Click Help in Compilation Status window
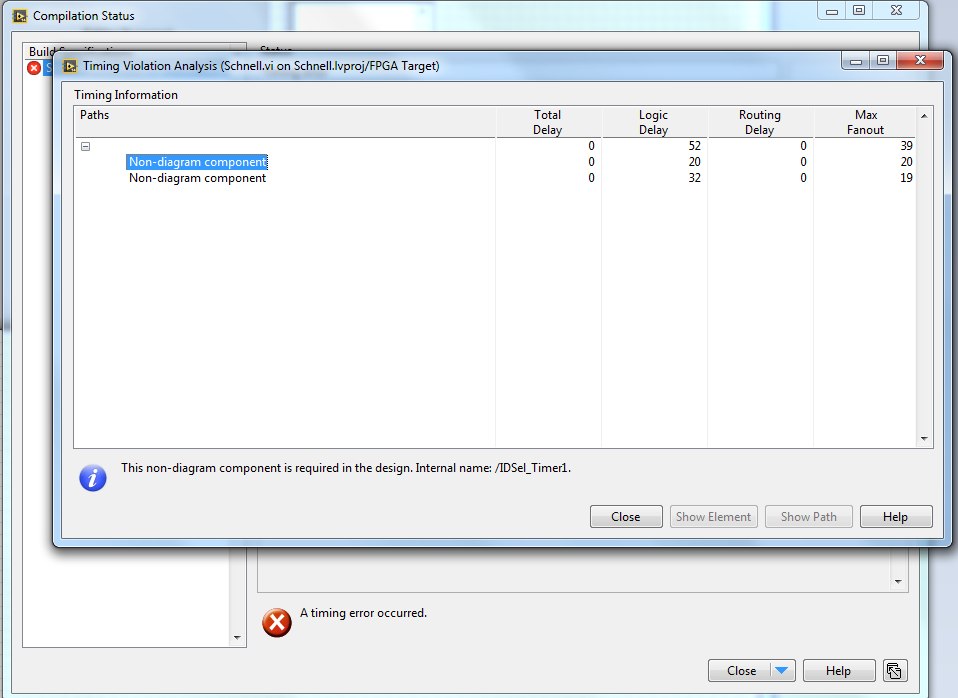Screen dimensions: 958x698 (838, 670)
